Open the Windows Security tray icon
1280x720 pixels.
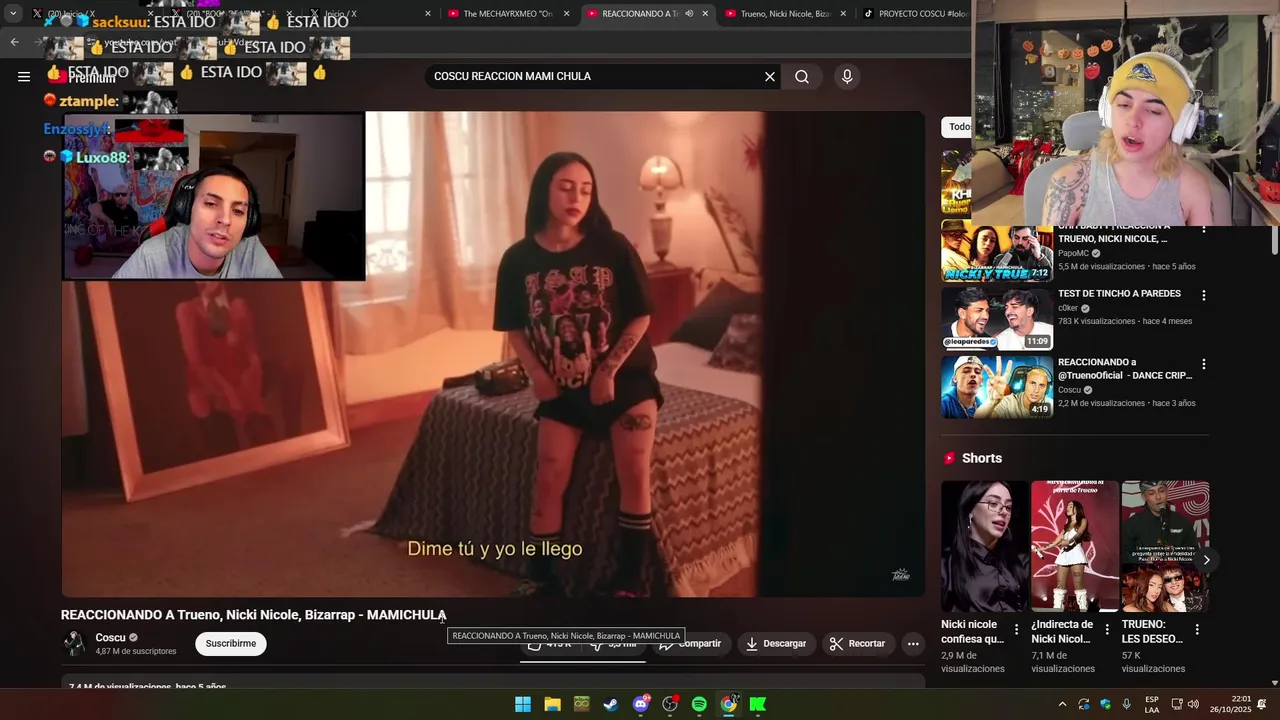[x=1105, y=704]
